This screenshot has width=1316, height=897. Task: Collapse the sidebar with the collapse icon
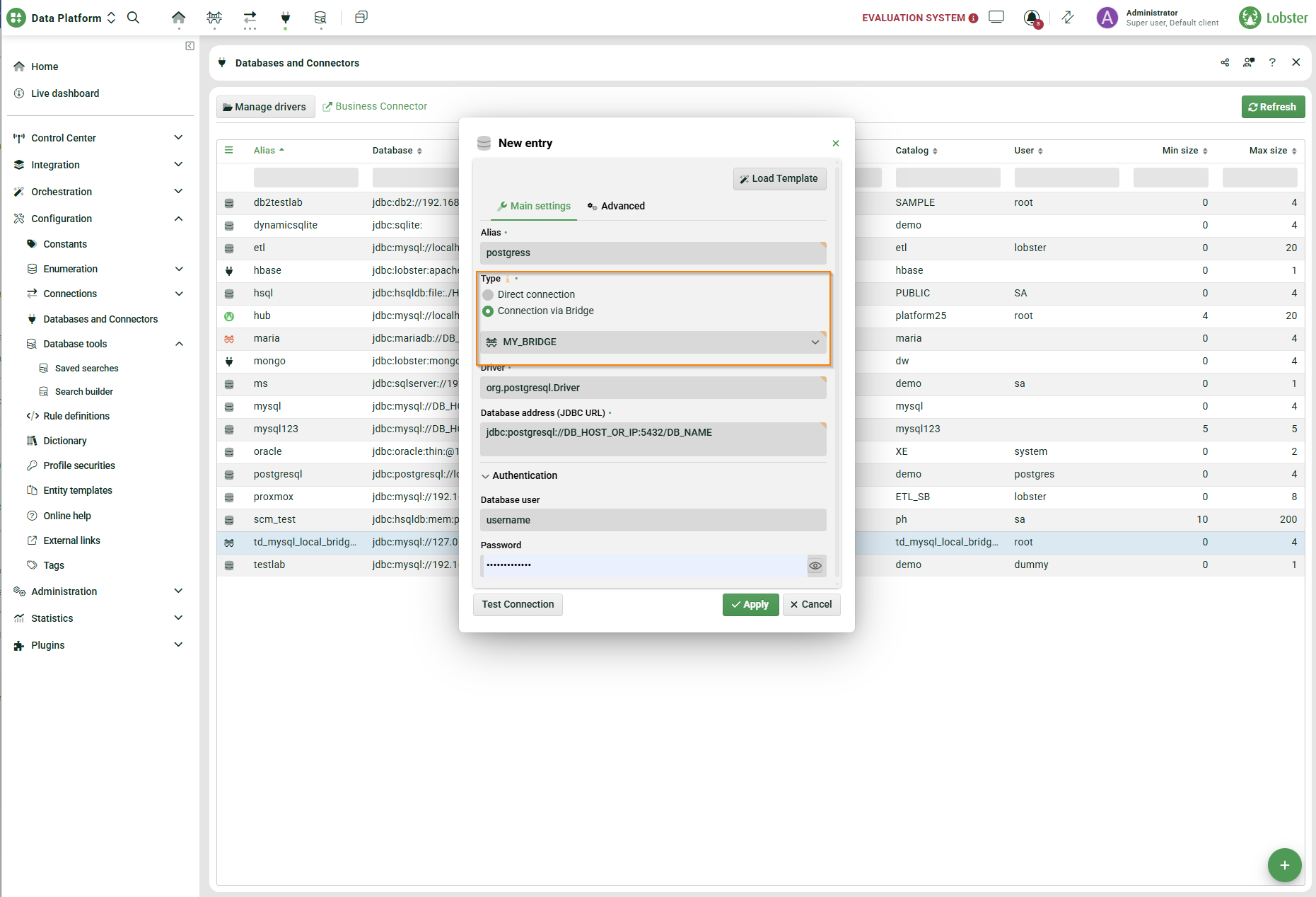pos(190,46)
